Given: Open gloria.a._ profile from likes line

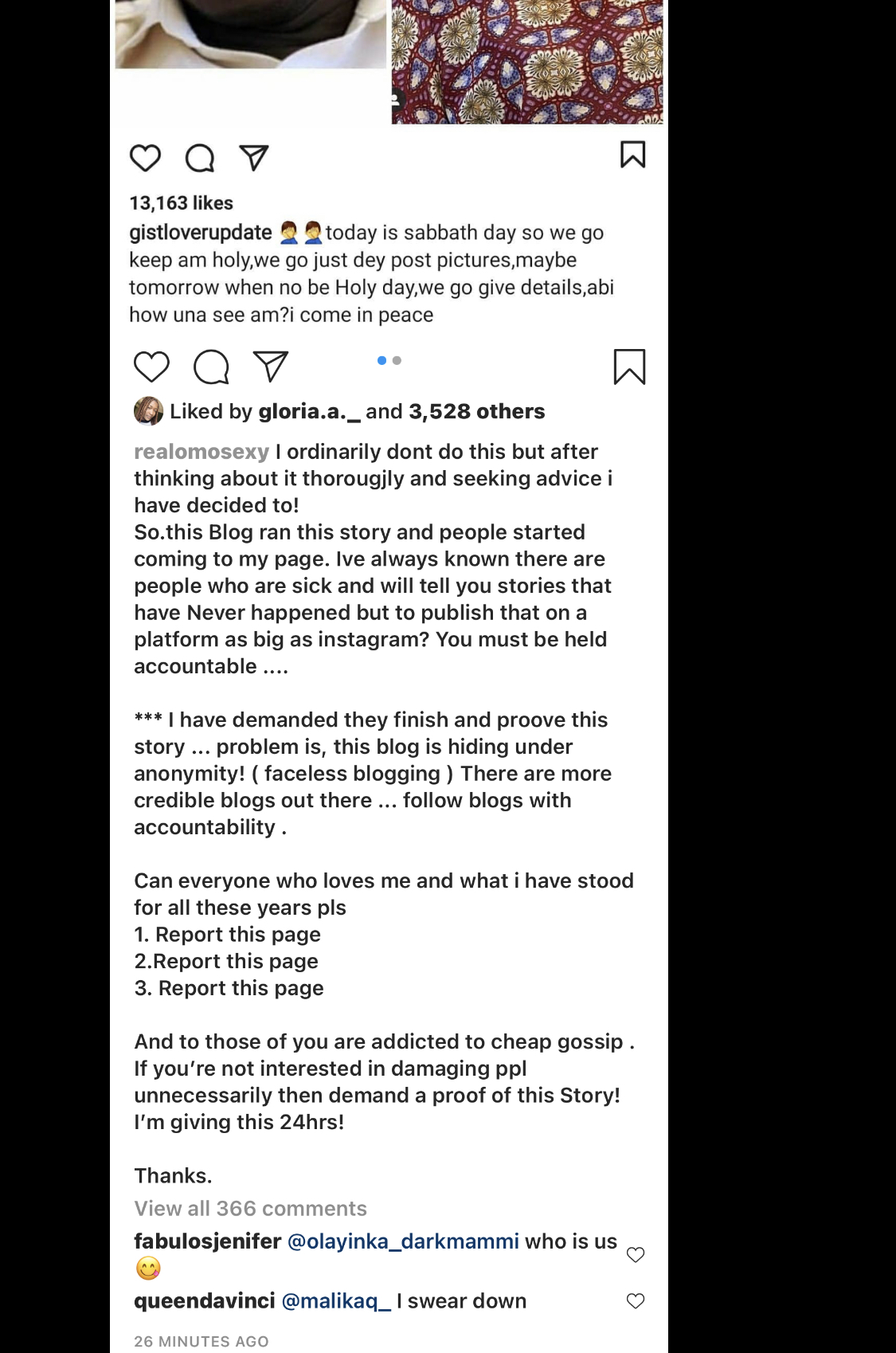Looking at the screenshot, I should [x=309, y=412].
